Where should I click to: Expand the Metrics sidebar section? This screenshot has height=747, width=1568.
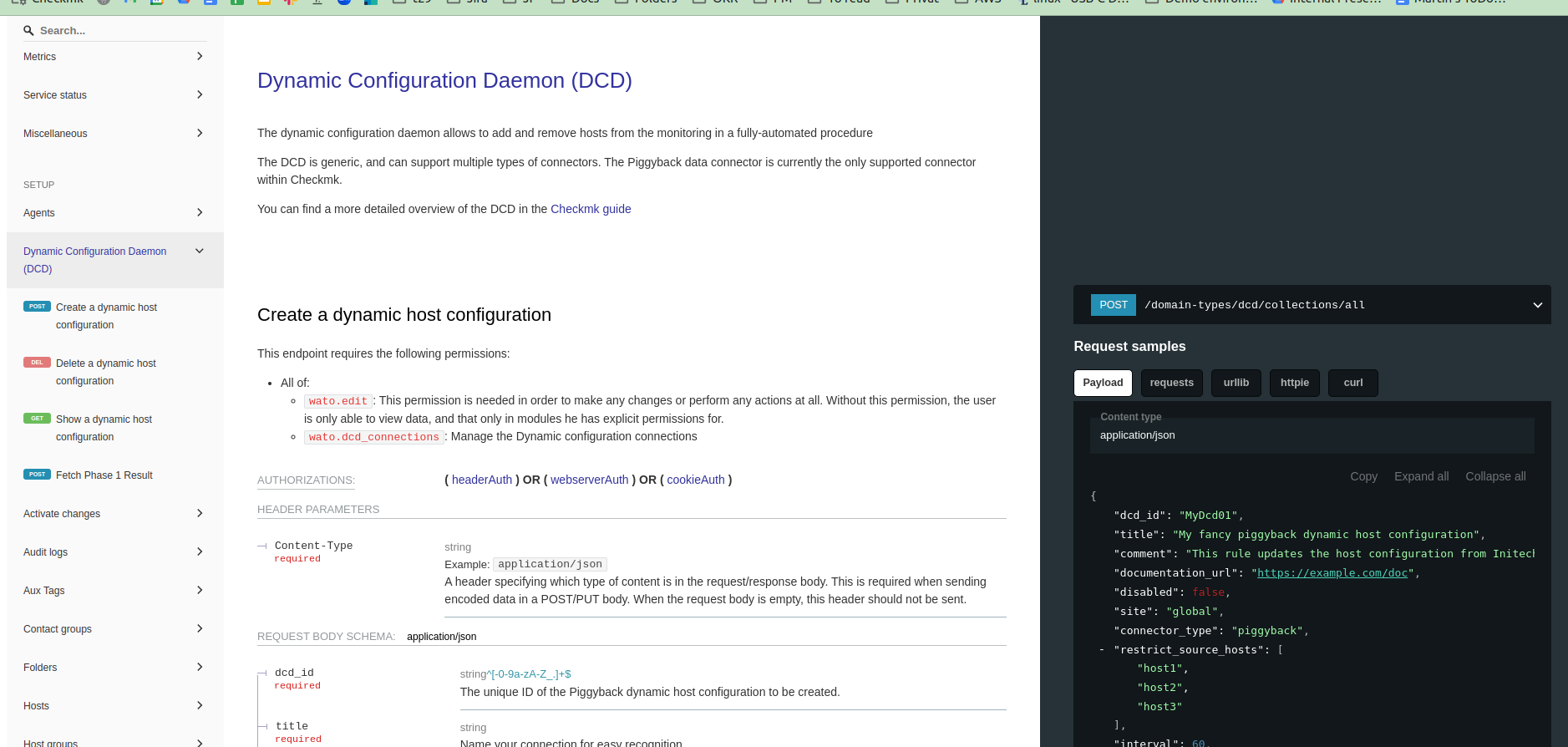click(199, 57)
